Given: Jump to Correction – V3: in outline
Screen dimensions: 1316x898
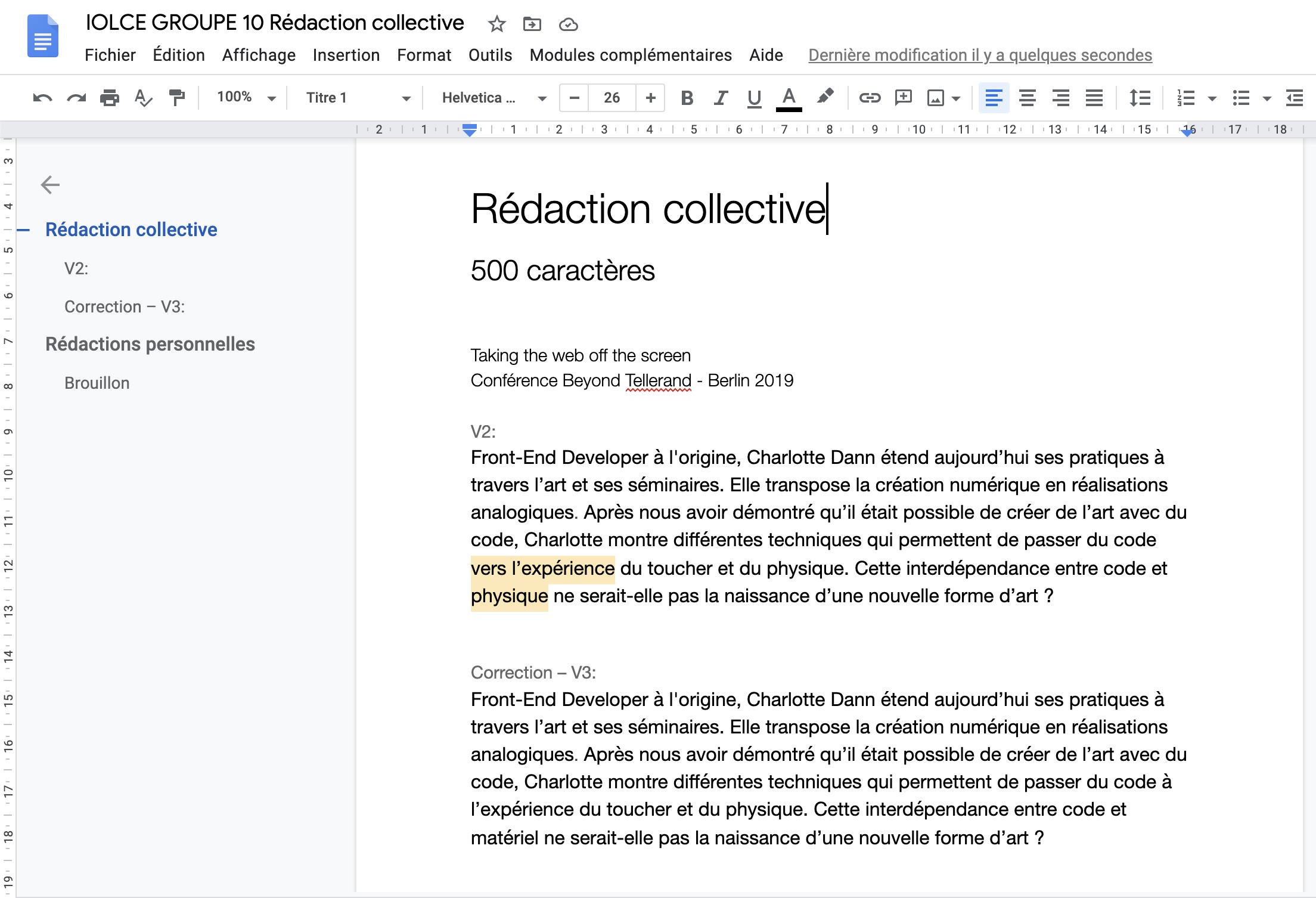Looking at the screenshot, I should point(125,306).
